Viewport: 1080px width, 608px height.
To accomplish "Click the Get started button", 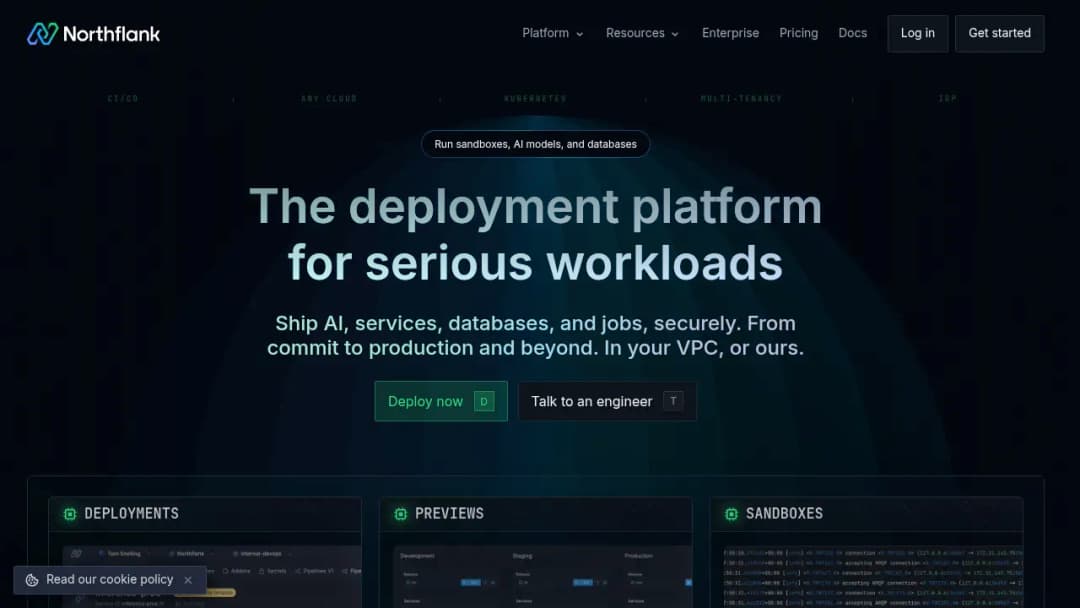I will tap(999, 34).
